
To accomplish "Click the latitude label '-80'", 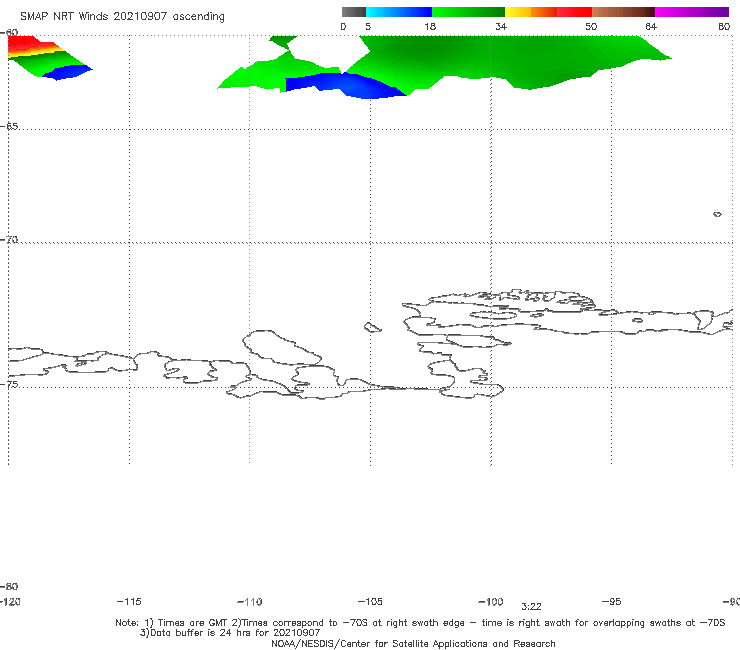I will tap(9, 586).
